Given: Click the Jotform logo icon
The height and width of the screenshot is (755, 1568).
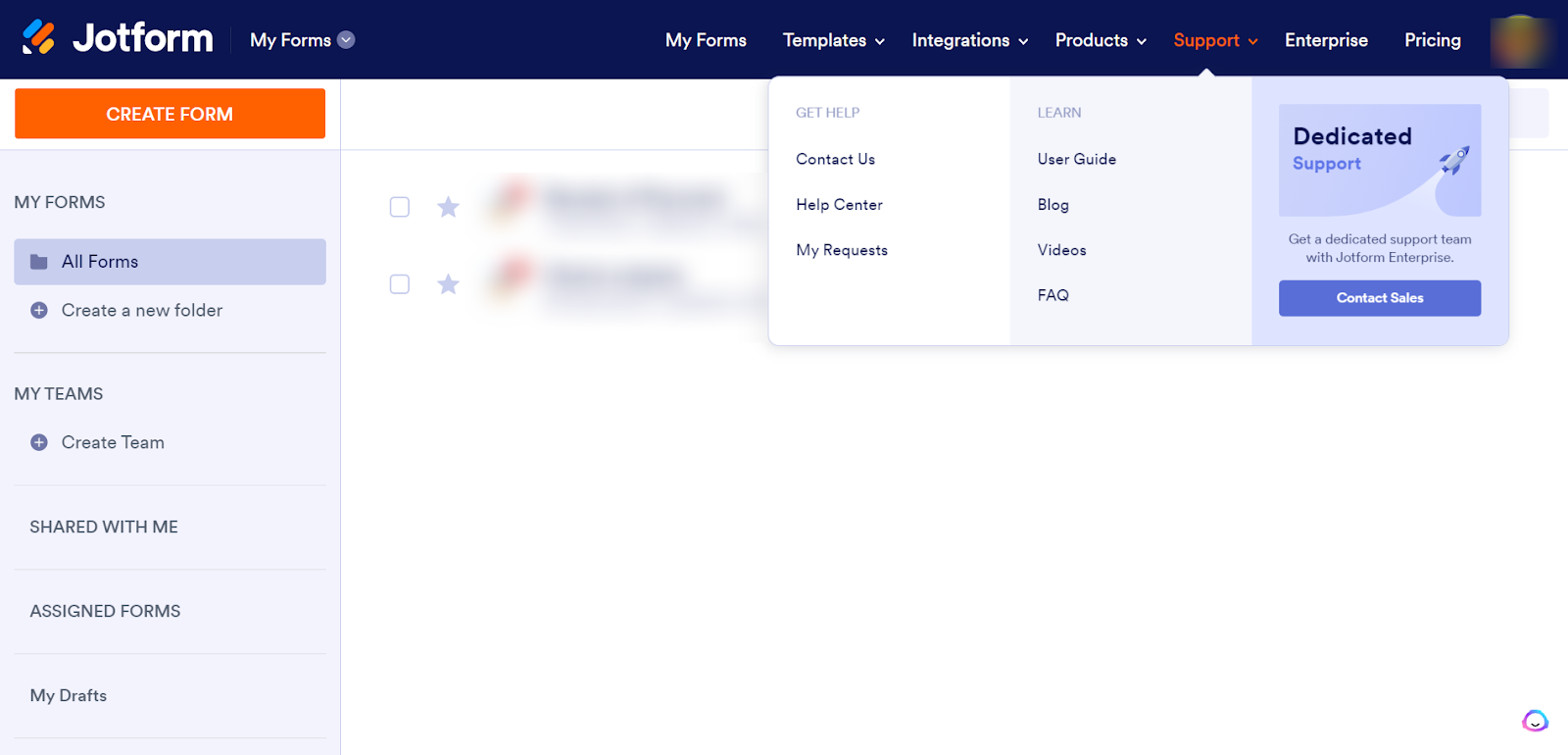Looking at the screenshot, I should (39, 38).
